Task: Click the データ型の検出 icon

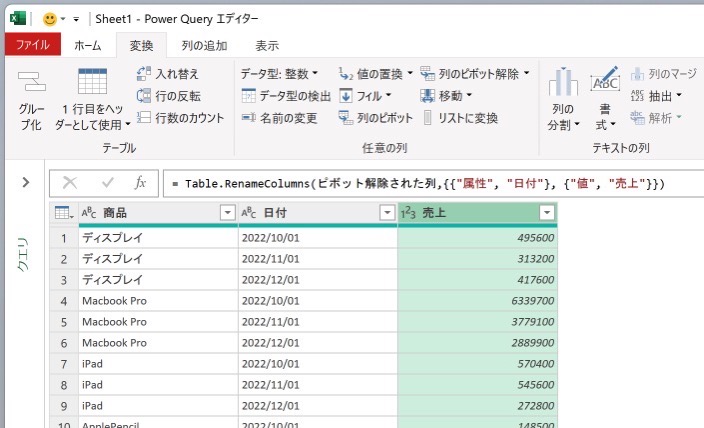Action: pos(249,96)
